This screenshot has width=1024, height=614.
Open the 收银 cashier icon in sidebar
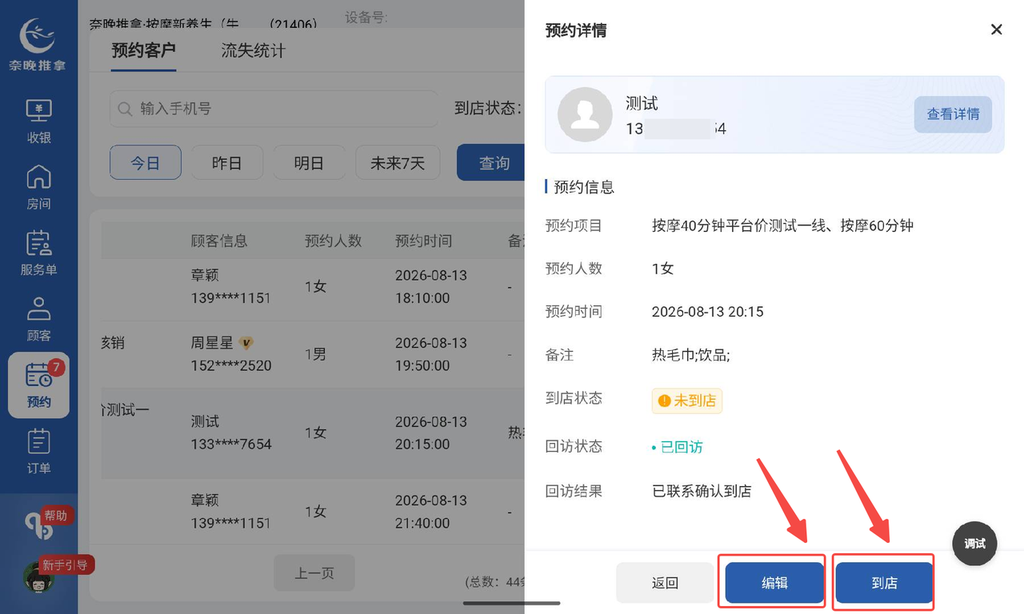point(39,121)
